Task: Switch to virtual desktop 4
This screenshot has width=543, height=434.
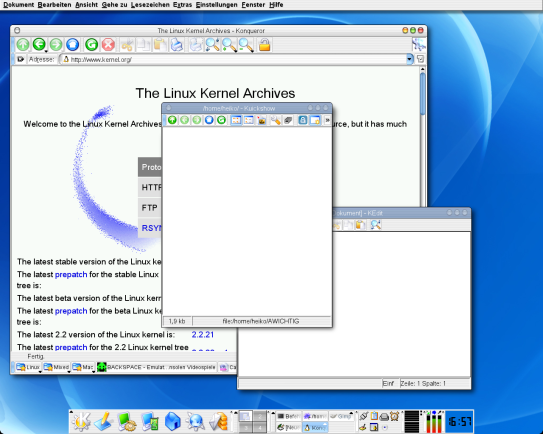Action: [x=260, y=428]
